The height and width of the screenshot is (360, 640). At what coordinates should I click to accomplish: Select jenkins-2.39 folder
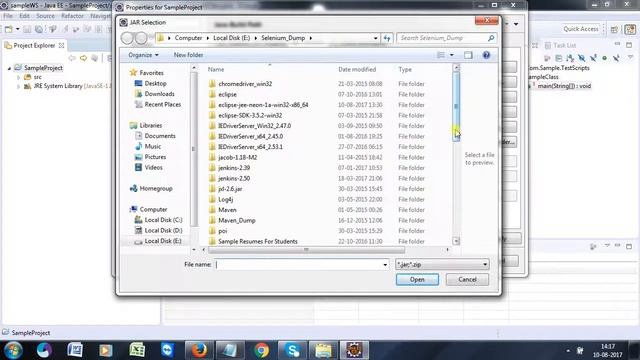pos(234,168)
